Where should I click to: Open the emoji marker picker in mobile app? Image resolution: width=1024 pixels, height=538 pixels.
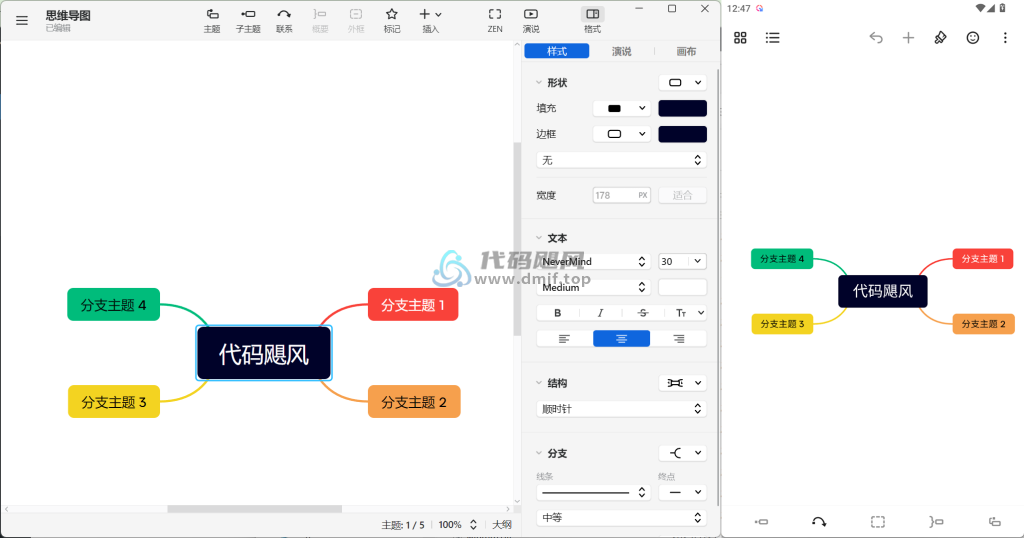pyautogui.click(x=973, y=38)
